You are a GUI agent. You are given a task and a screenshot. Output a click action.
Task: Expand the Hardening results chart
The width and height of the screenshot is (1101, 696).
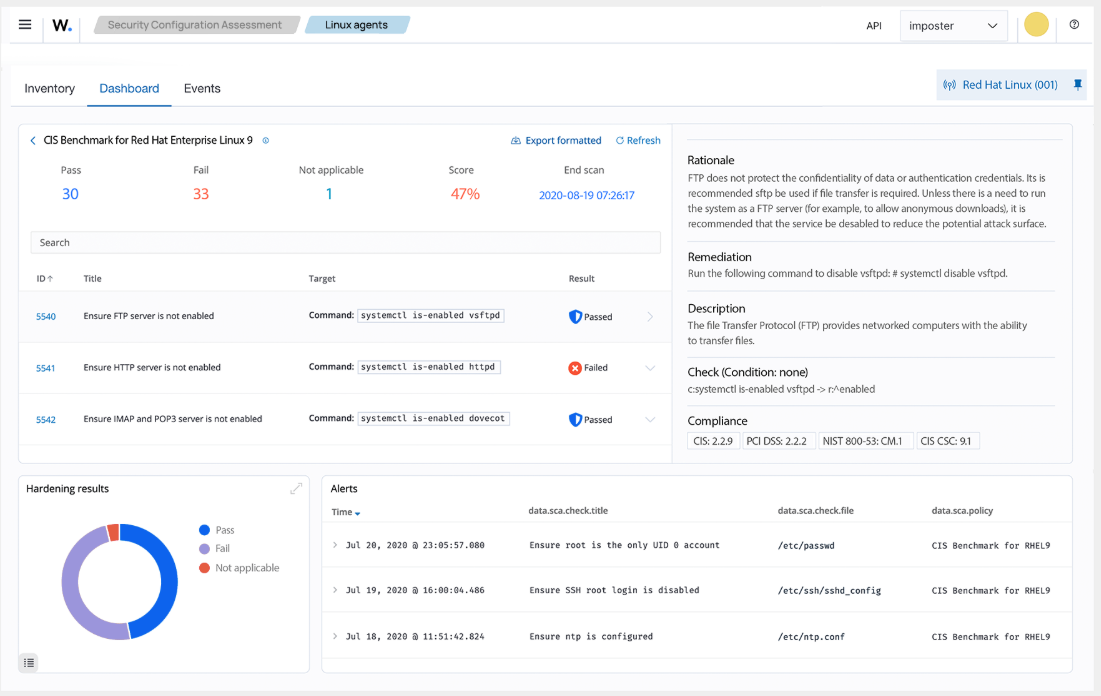[296, 488]
